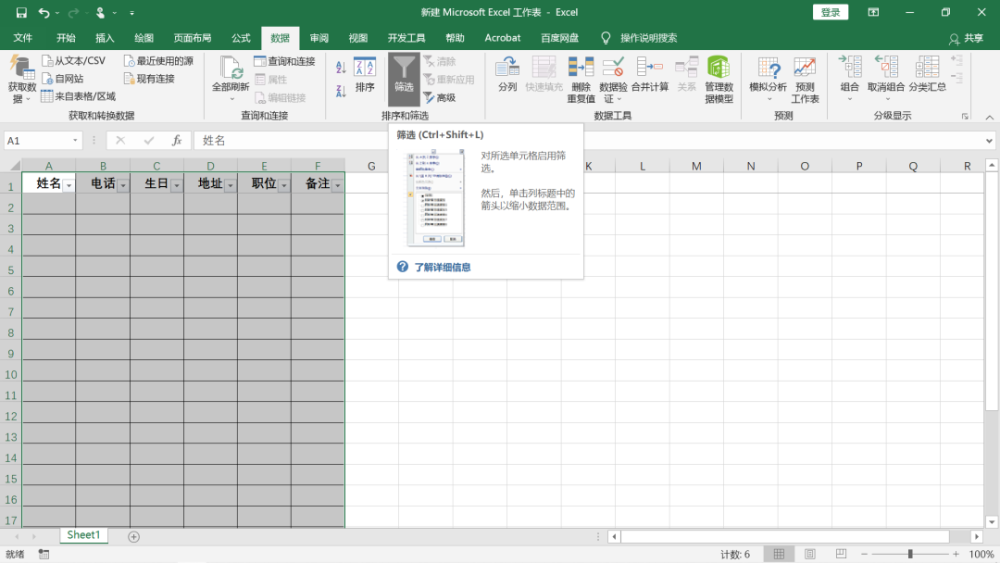Open Data Validation (数据验证) tool
The height and width of the screenshot is (563, 1000).
click(x=613, y=80)
